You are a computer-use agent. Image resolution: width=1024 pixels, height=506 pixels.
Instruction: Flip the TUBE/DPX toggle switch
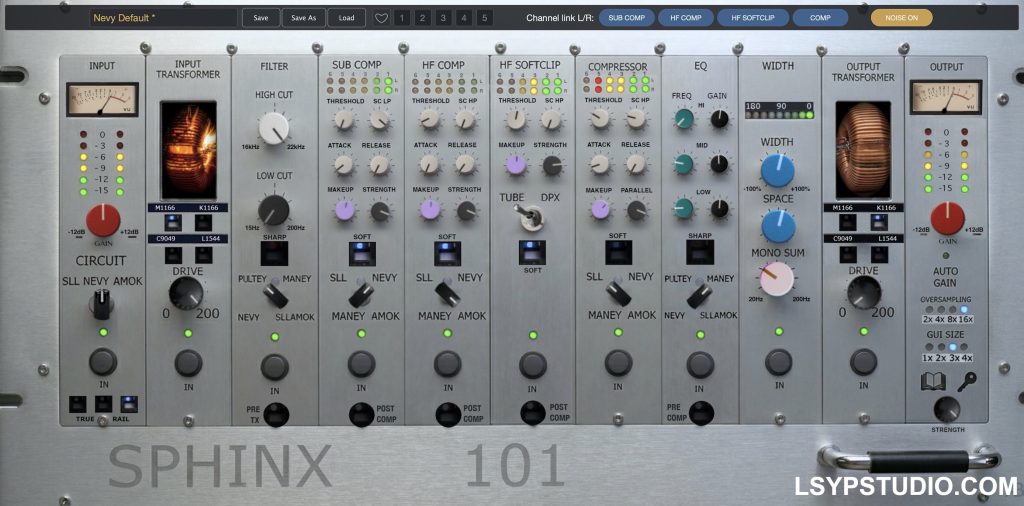tap(532, 217)
